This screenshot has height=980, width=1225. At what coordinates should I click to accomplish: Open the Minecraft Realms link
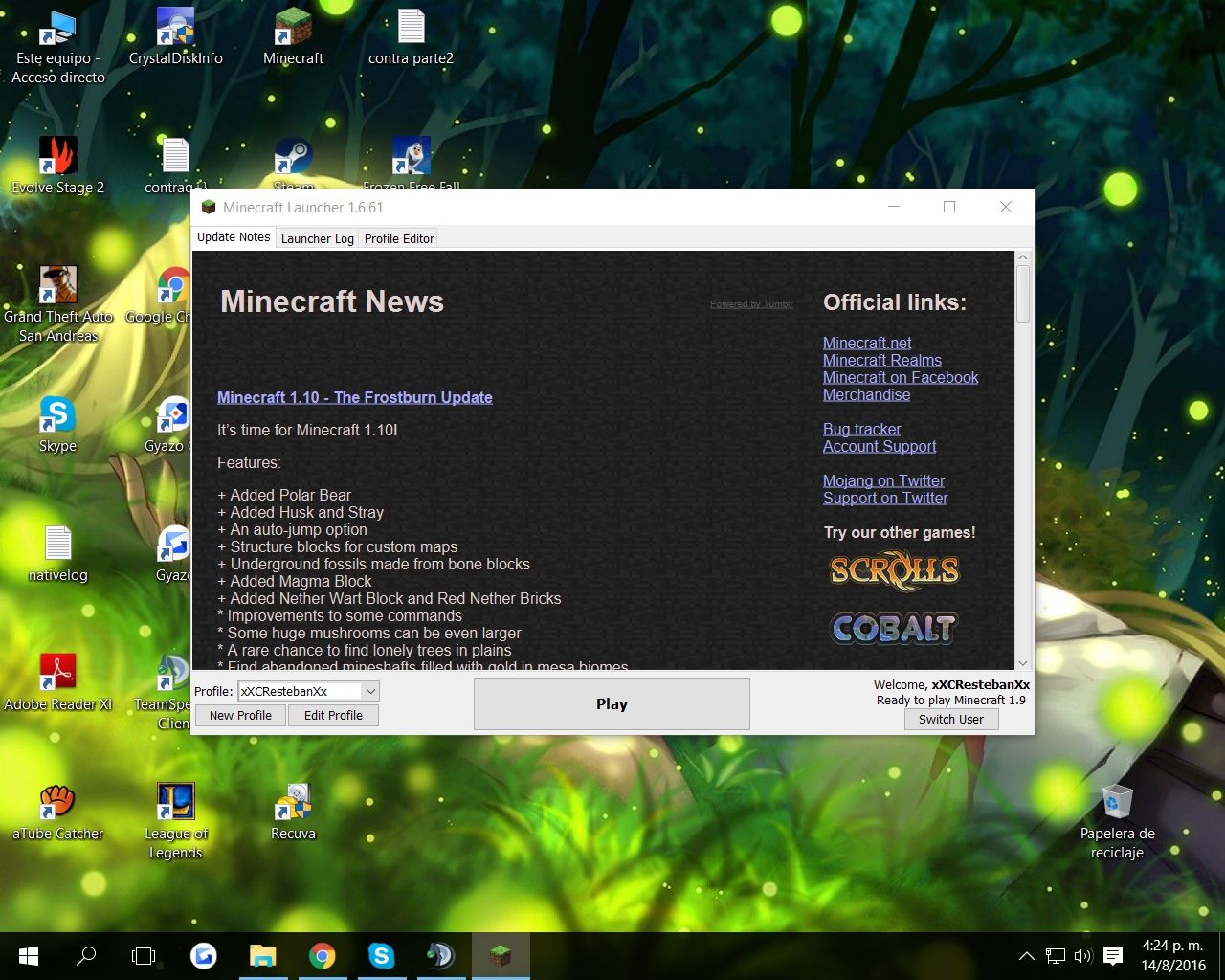tap(882, 360)
